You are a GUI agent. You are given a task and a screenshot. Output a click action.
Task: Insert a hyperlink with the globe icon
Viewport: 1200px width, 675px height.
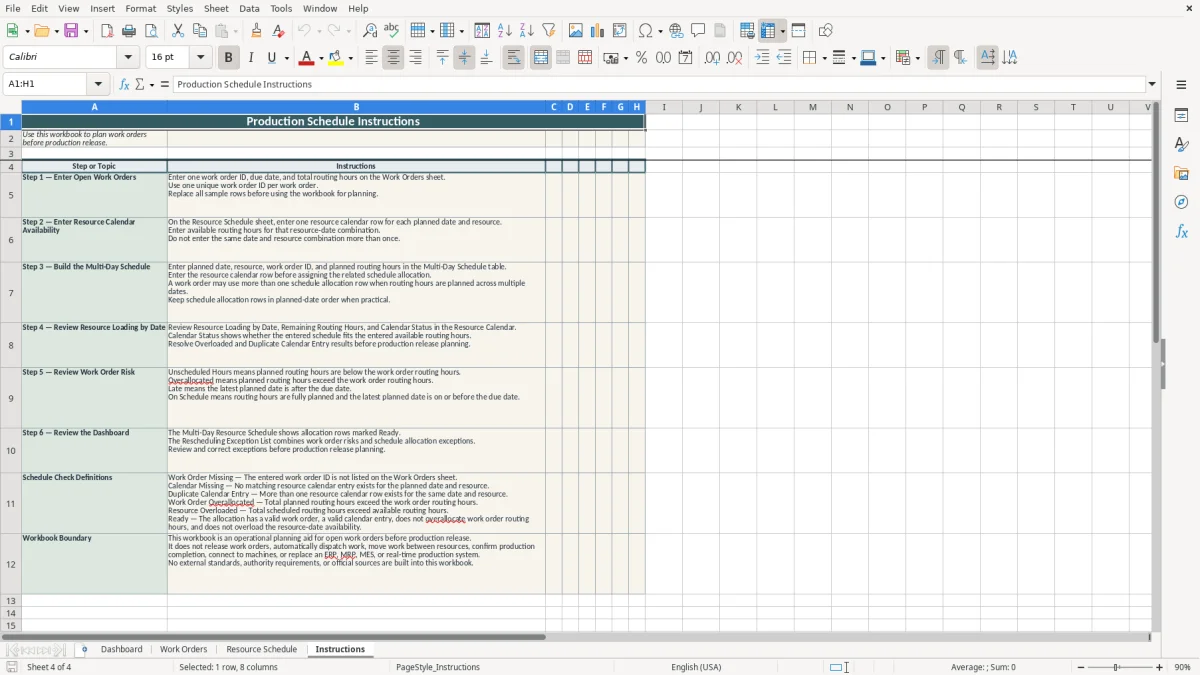point(676,31)
